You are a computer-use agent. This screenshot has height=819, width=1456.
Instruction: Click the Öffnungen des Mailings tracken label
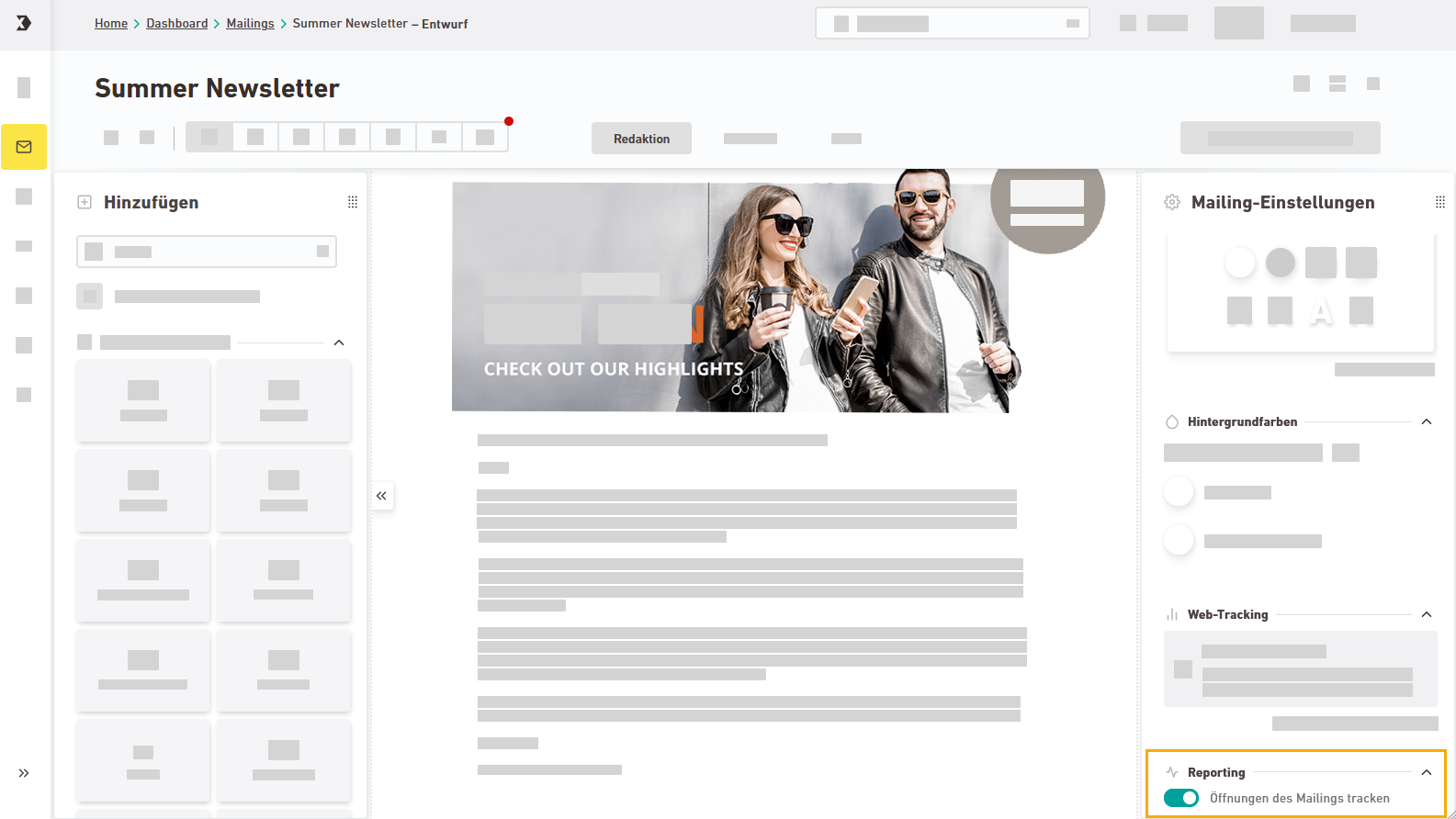(1299, 798)
